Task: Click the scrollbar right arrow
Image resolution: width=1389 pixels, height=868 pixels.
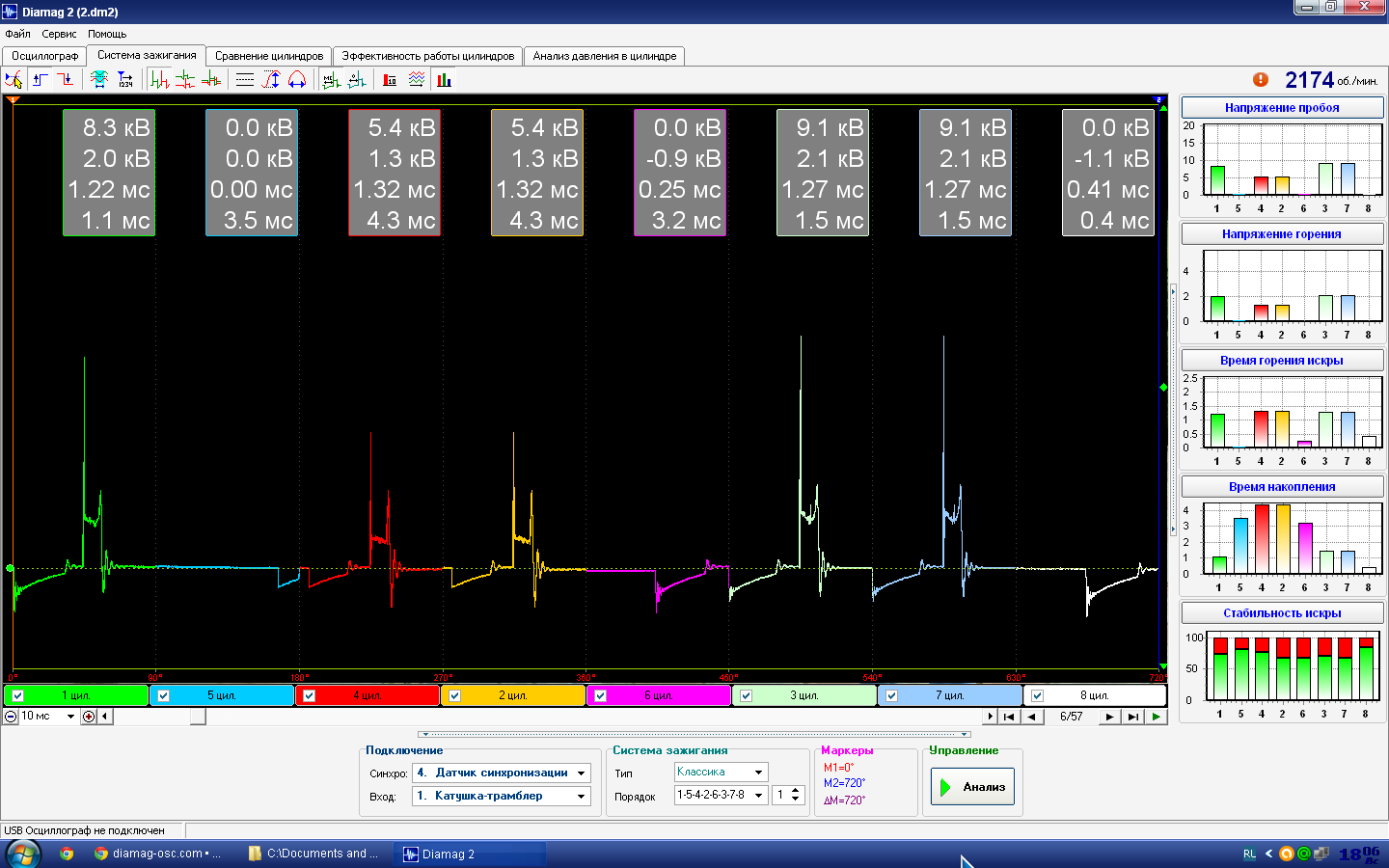Action: pos(991,717)
